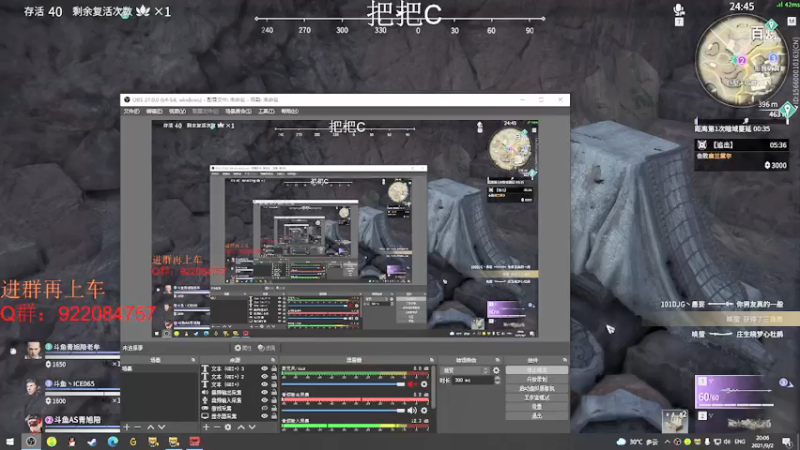Open the 编辑(E) menu in OBS
Viewport: 800px width, 450px height.
click(x=154, y=111)
